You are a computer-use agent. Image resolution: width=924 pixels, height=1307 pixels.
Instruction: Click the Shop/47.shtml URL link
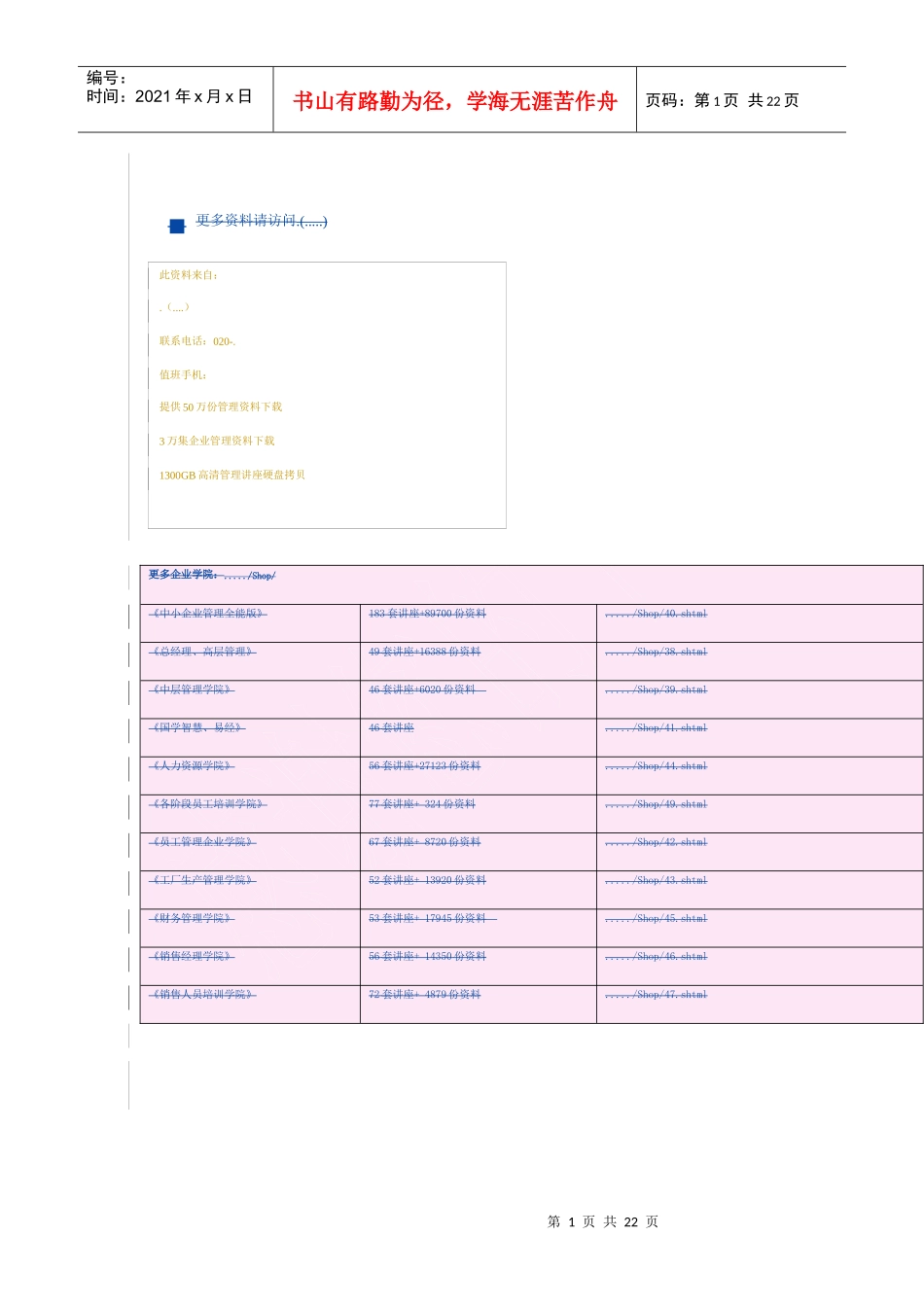(x=657, y=995)
